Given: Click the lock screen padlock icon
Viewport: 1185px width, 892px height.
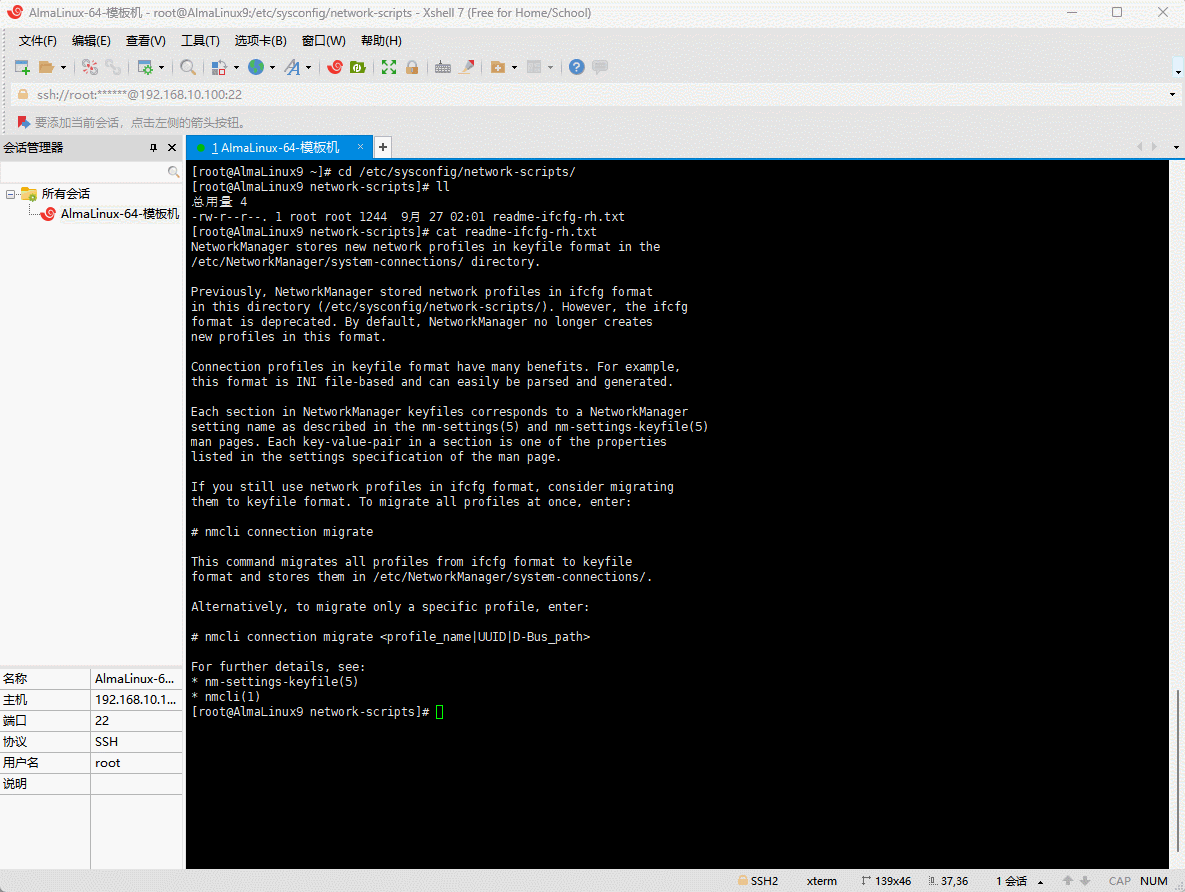Looking at the screenshot, I should (x=411, y=67).
